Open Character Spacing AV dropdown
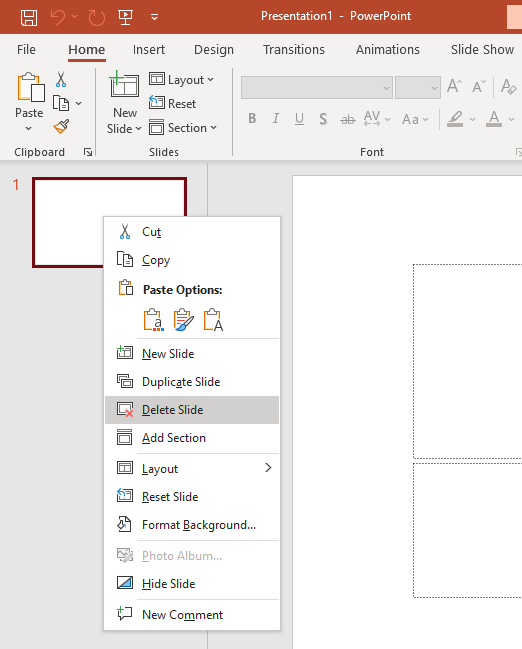522x649 pixels. pos(377,119)
